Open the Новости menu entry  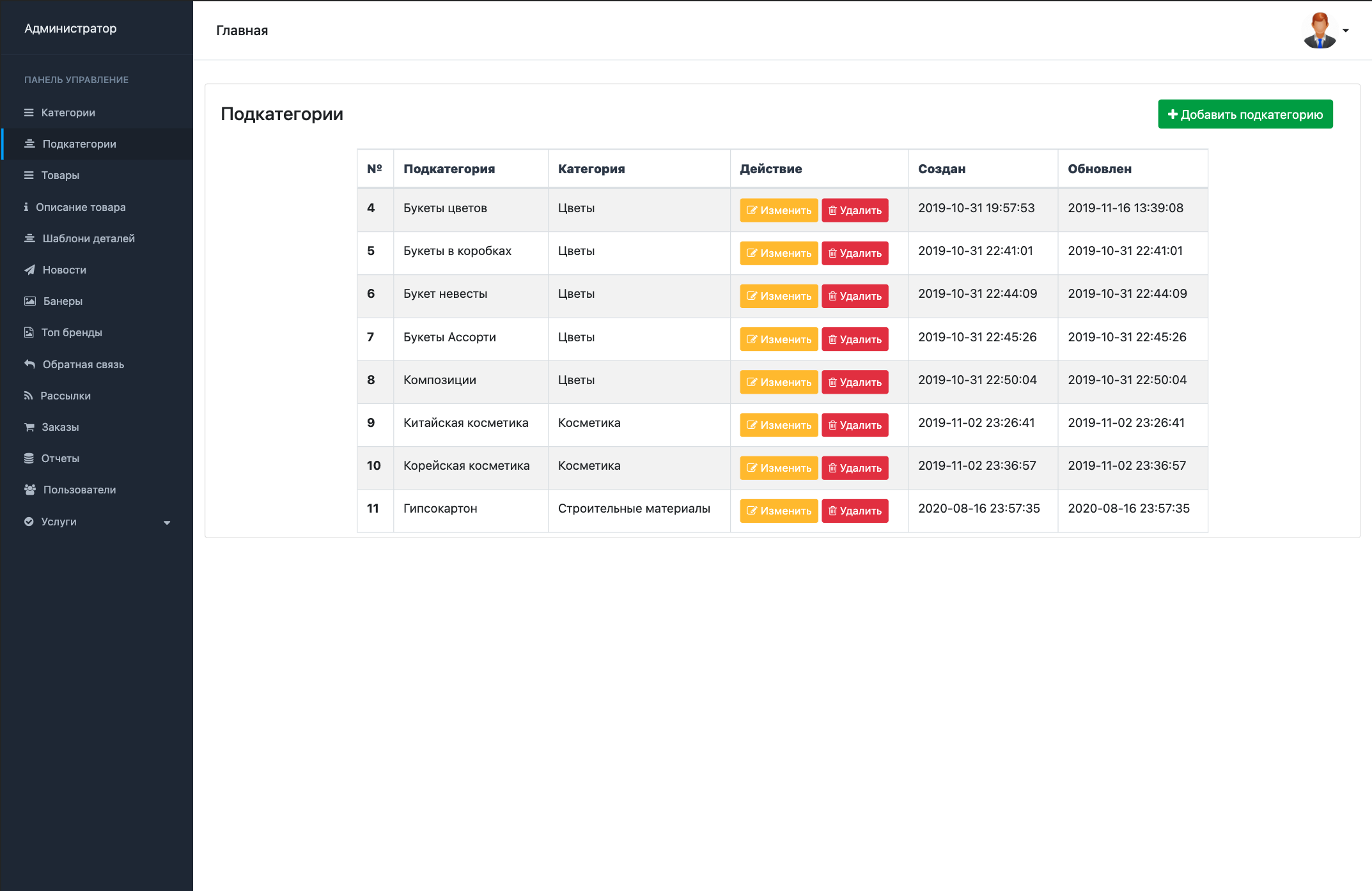tap(97, 270)
